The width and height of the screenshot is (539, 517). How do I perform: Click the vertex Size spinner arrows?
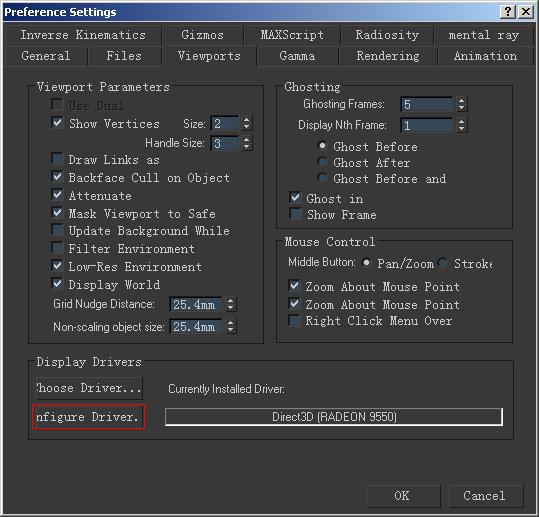[x=246, y=123]
